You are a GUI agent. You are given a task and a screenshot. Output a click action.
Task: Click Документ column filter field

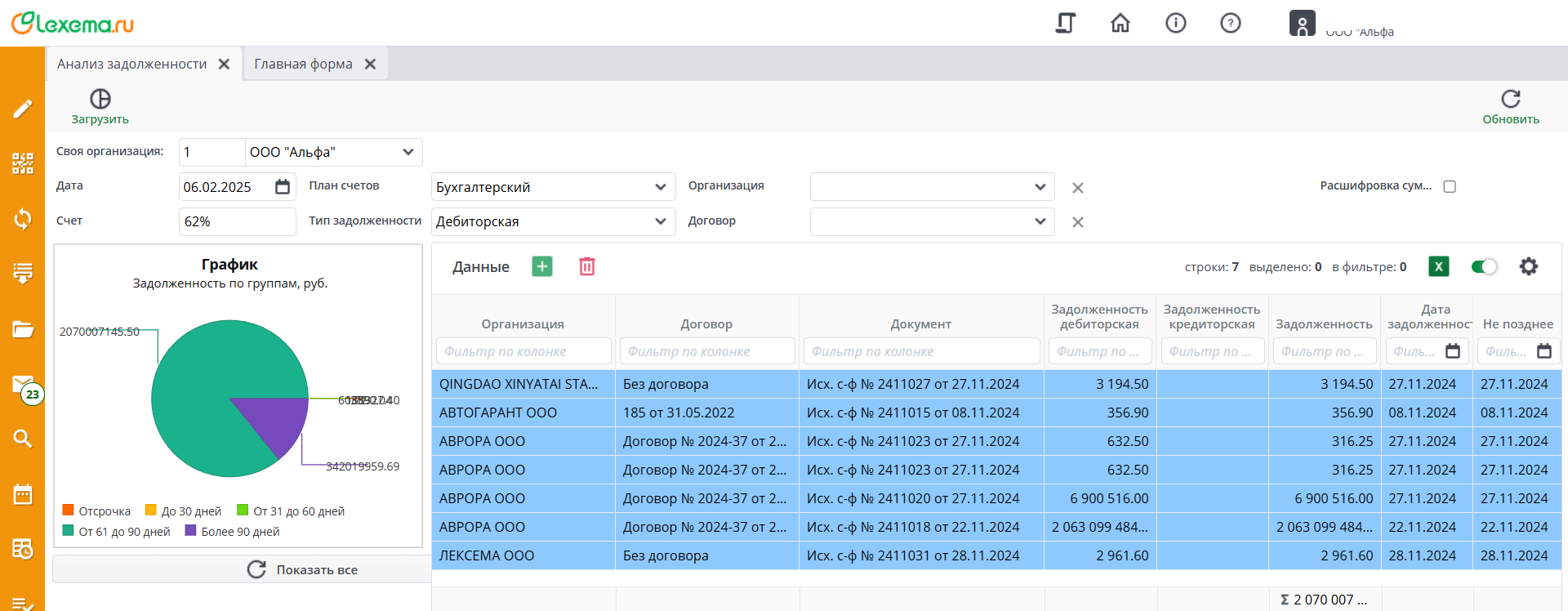(921, 351)
